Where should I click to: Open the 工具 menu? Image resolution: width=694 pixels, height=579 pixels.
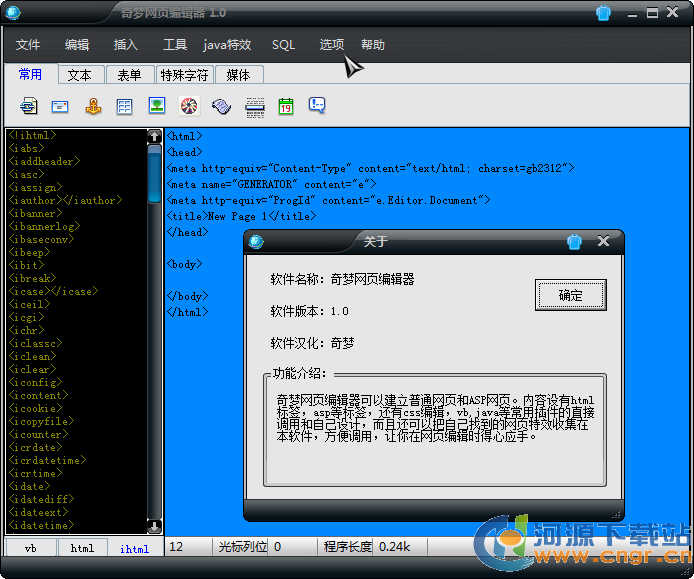[x=175, y=45]
